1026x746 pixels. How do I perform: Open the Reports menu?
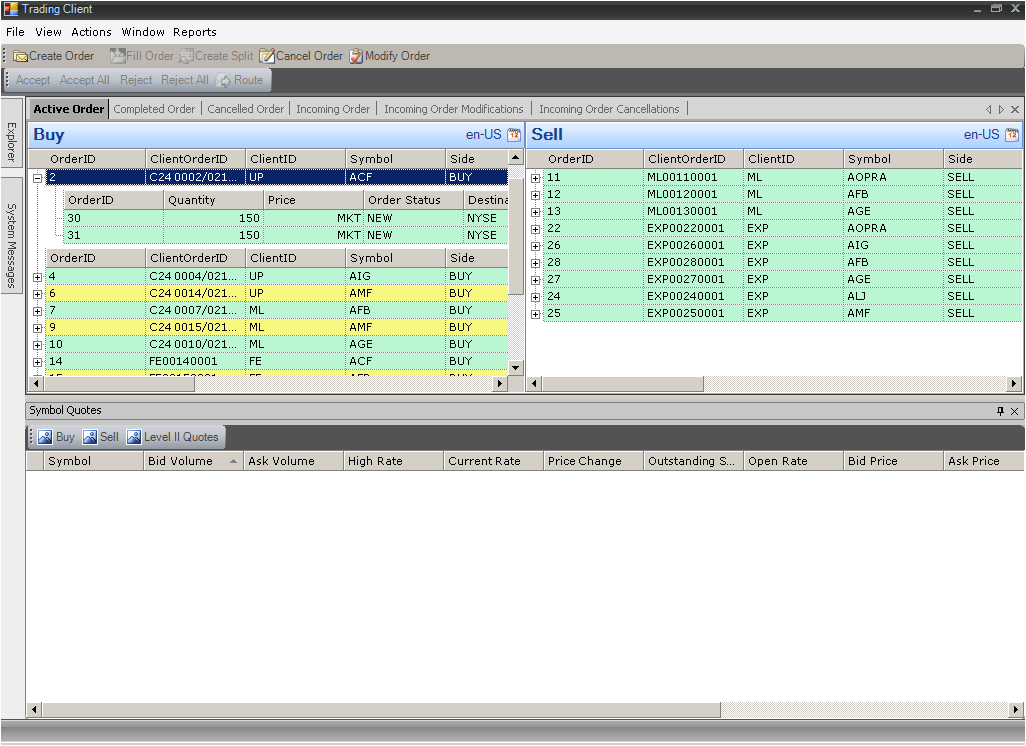tap(194, 32)
